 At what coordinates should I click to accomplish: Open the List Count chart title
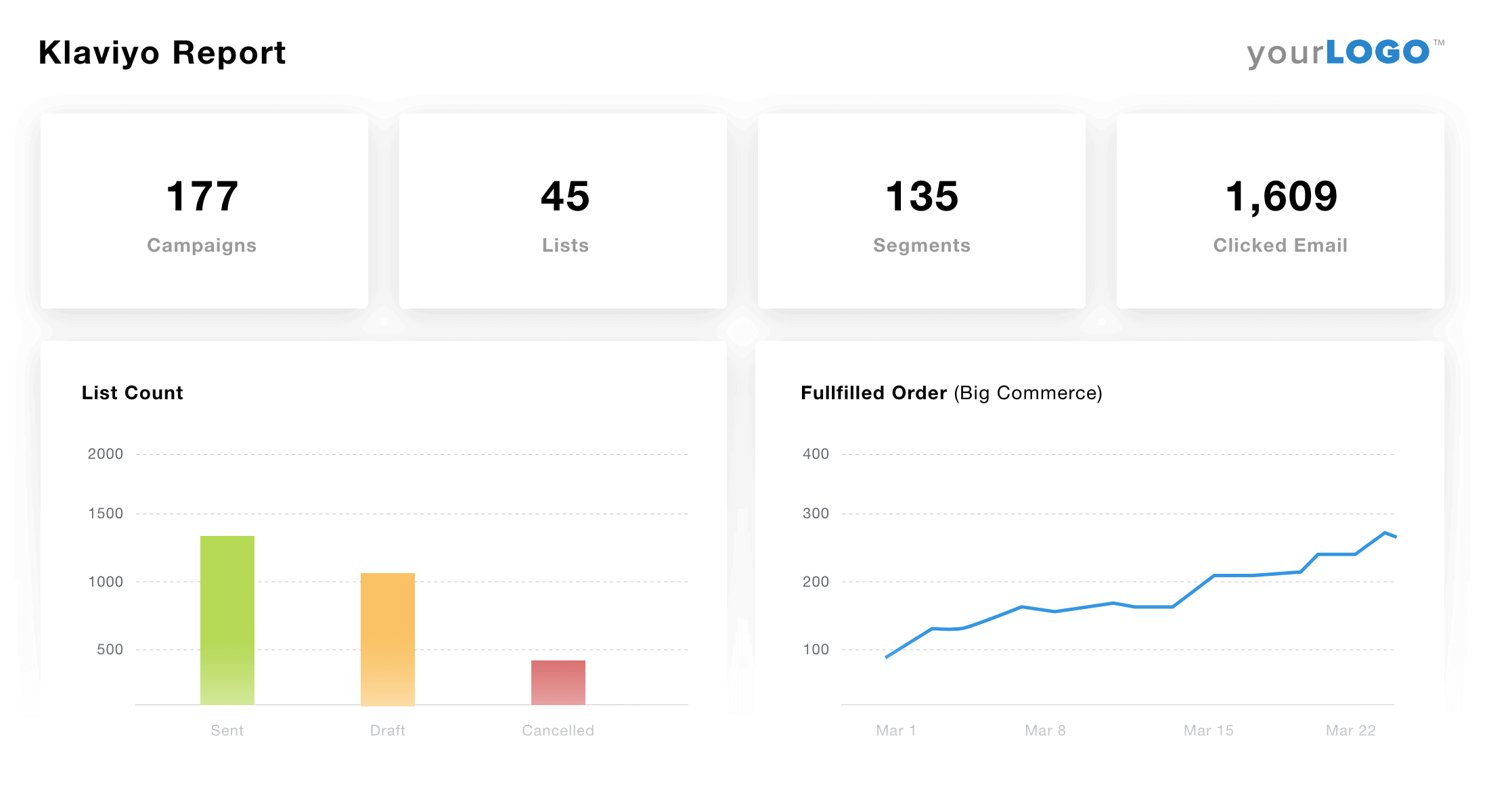pos(132,392)
